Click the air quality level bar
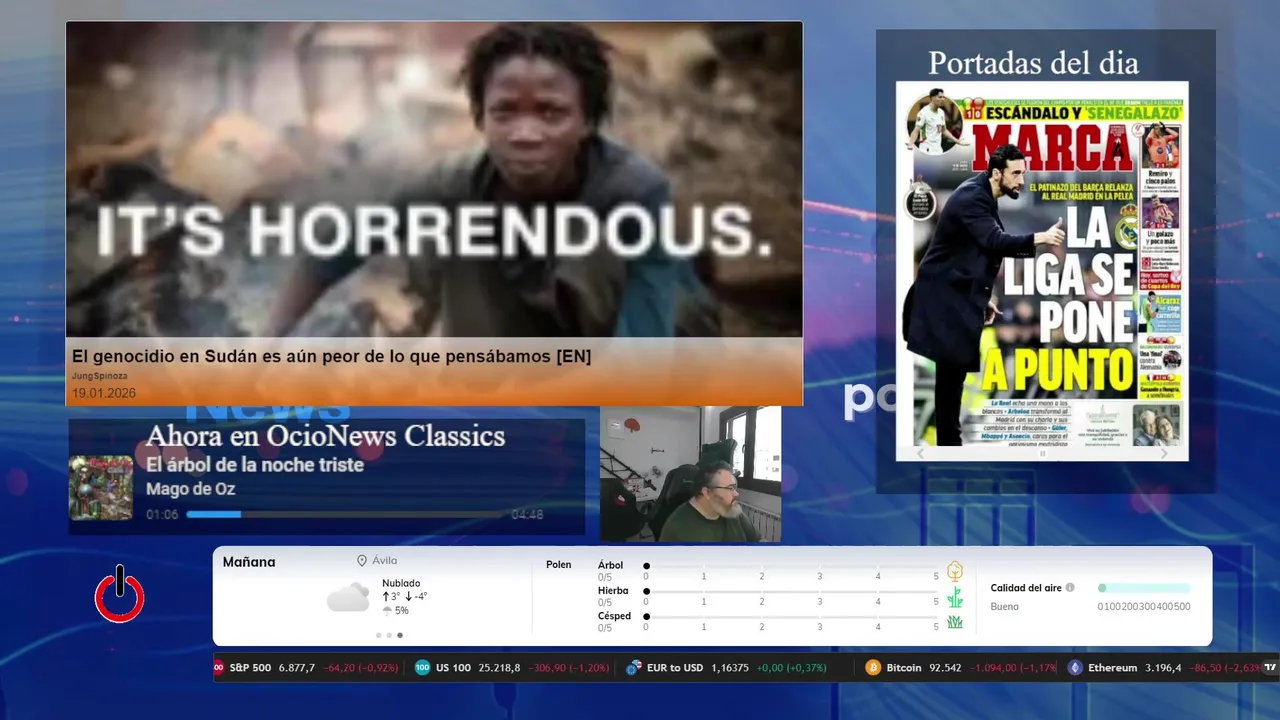Screen dimensions: 1280x720 1144,588
